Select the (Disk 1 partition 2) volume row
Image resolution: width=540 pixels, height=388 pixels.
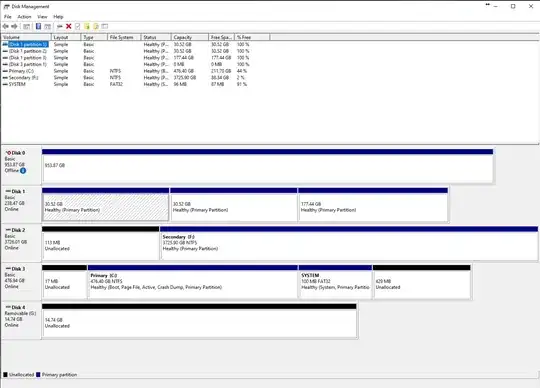(28, 51)
